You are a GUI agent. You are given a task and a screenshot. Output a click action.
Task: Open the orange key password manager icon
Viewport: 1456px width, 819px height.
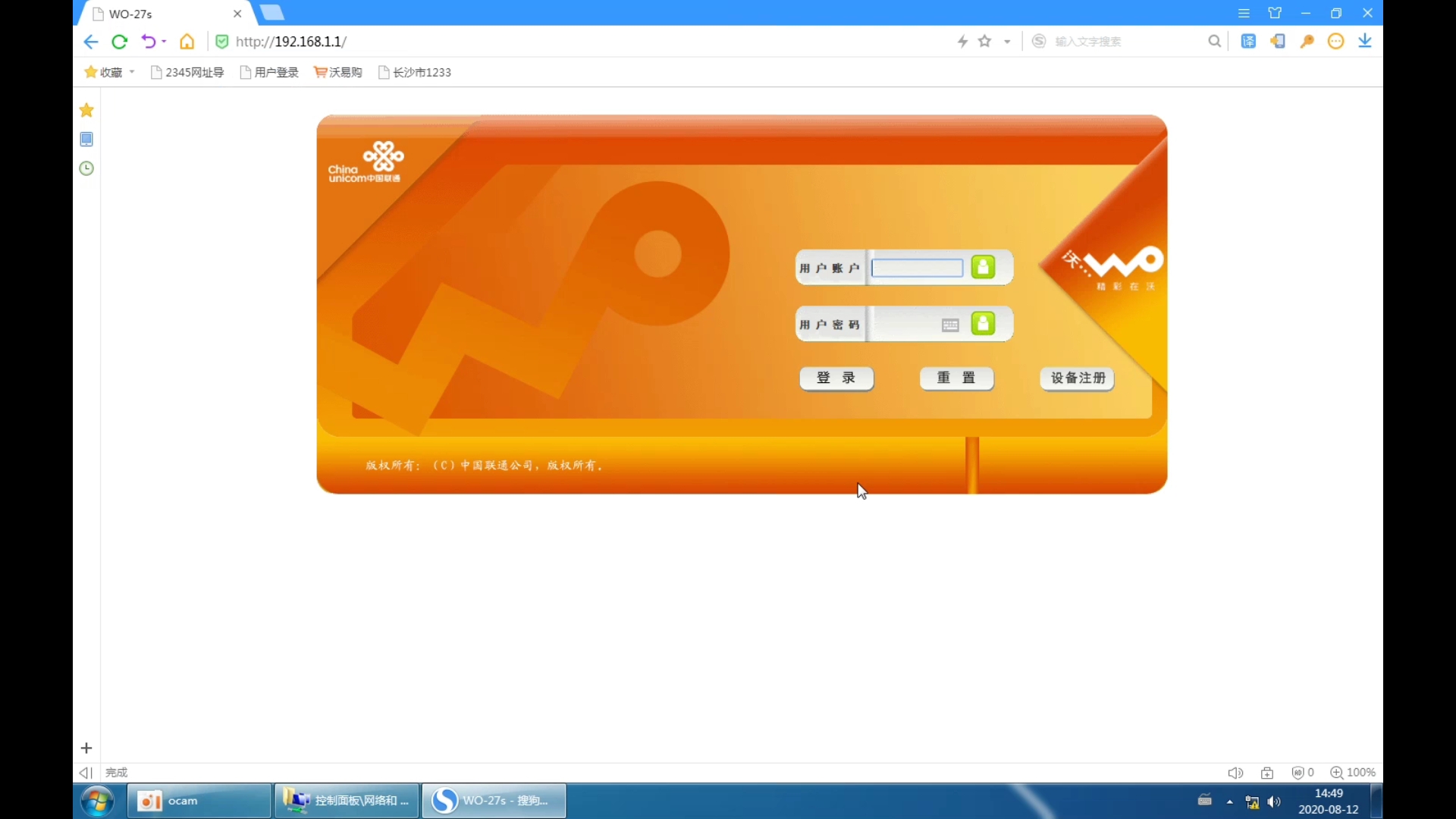tap(1307, 41)
